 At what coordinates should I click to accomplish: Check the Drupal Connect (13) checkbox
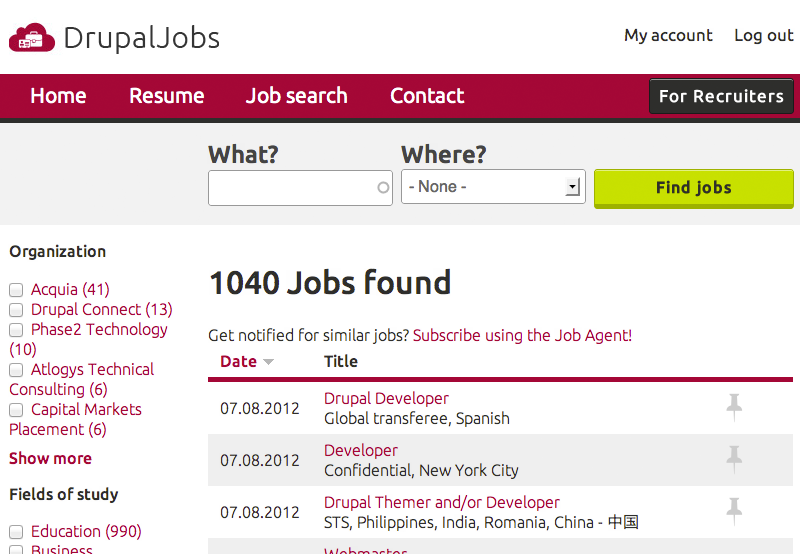(16, 310)
